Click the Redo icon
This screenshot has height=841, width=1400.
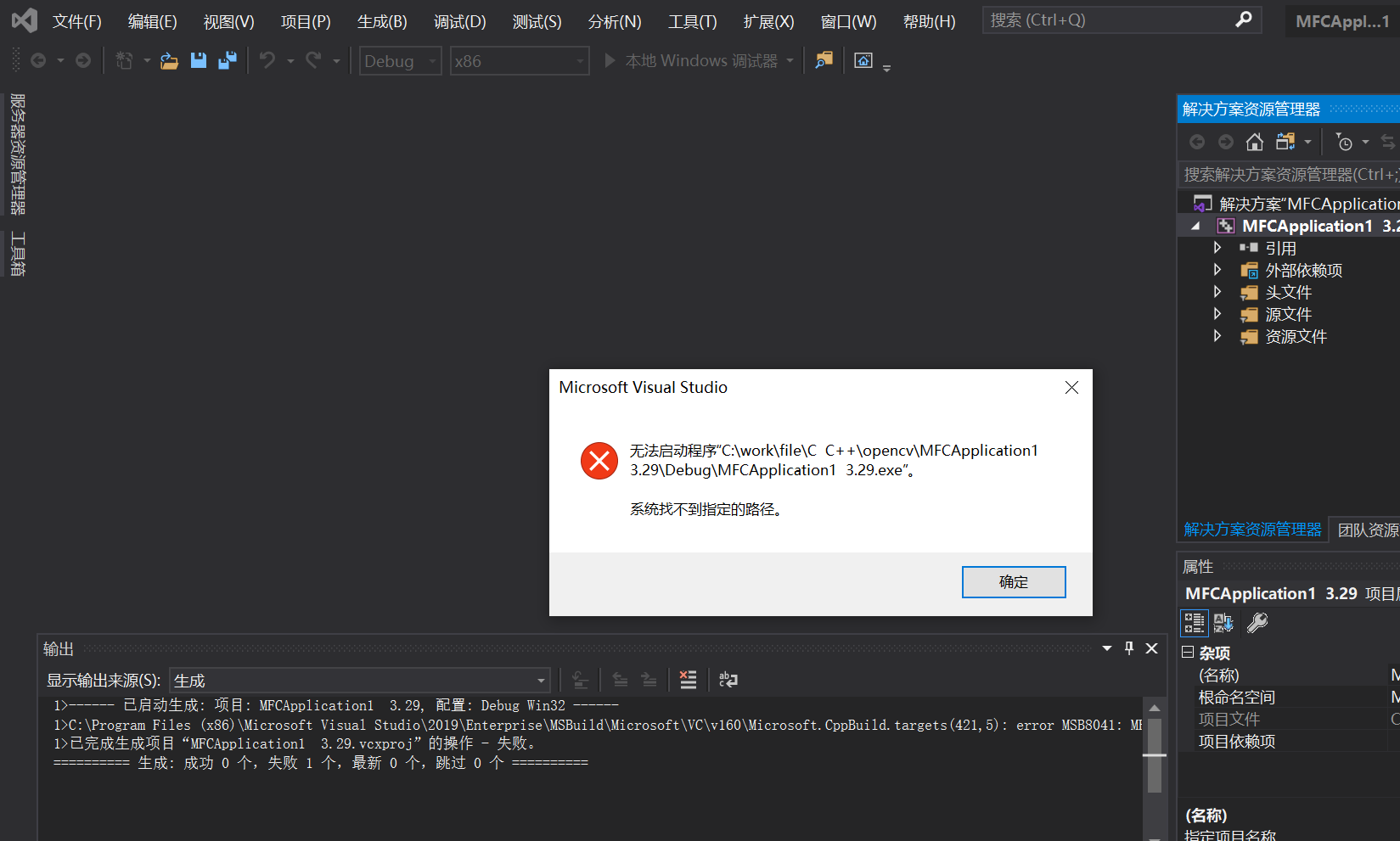pos(312,60)
